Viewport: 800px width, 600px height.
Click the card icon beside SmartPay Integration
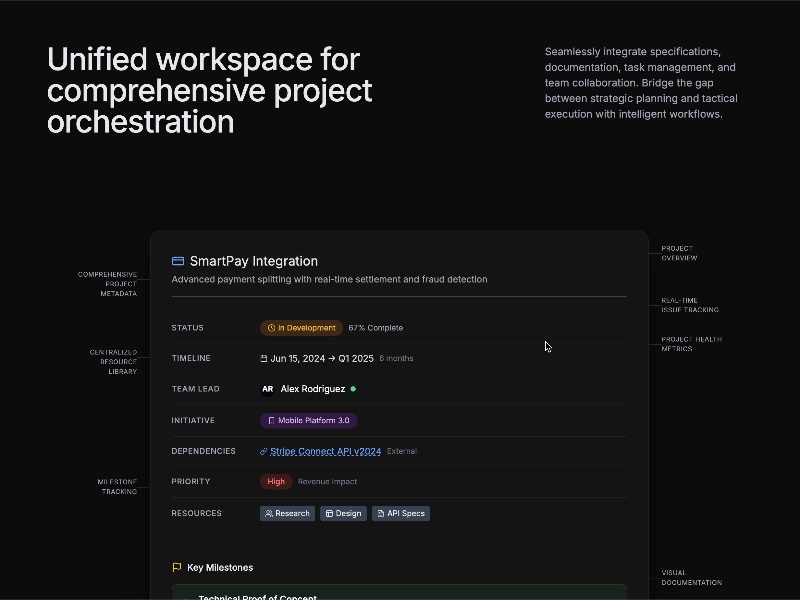coord(176,259)
